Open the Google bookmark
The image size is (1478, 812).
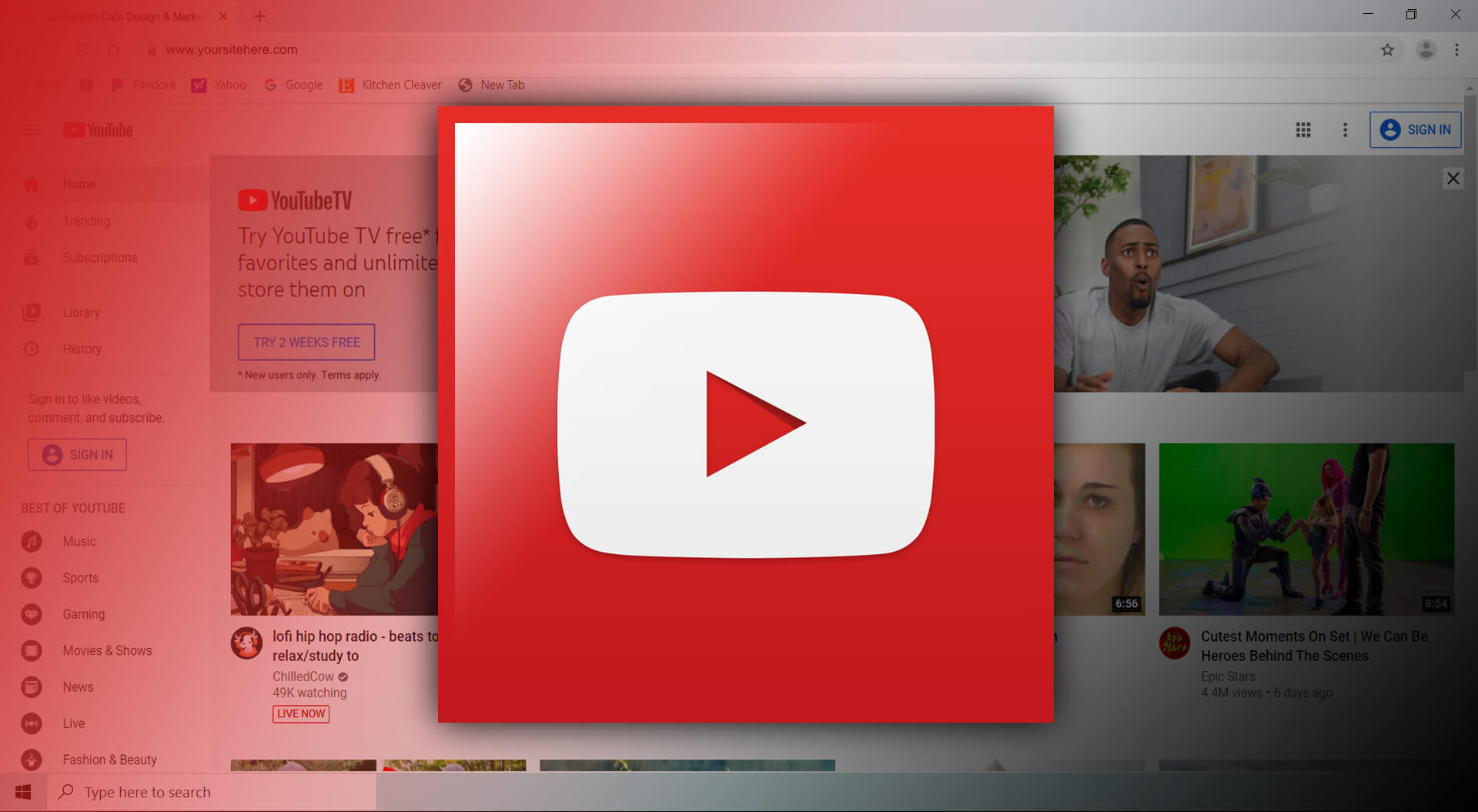click(x=293, y=85)
